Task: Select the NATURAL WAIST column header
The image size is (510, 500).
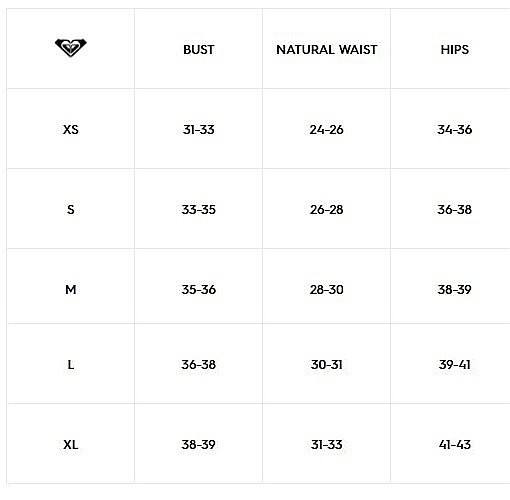Action: 327,50
